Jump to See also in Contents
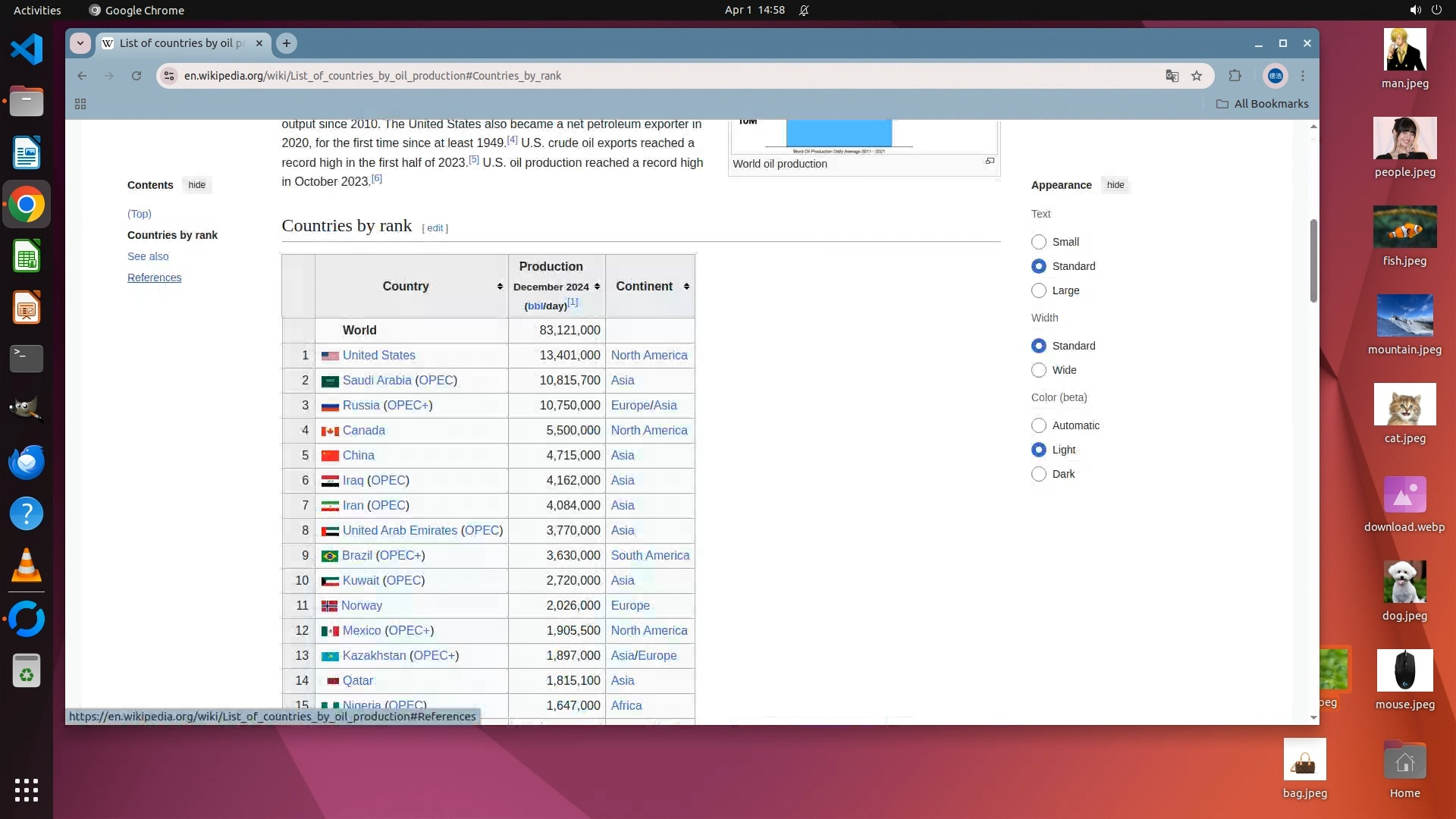This screenshot has height=819, width=1456. click(148, 256)
